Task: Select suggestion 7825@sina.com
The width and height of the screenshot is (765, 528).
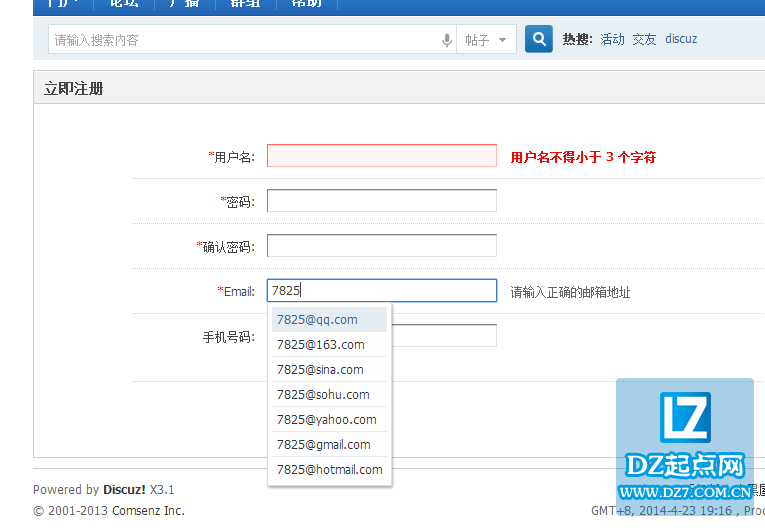Action: coord(329,369)
